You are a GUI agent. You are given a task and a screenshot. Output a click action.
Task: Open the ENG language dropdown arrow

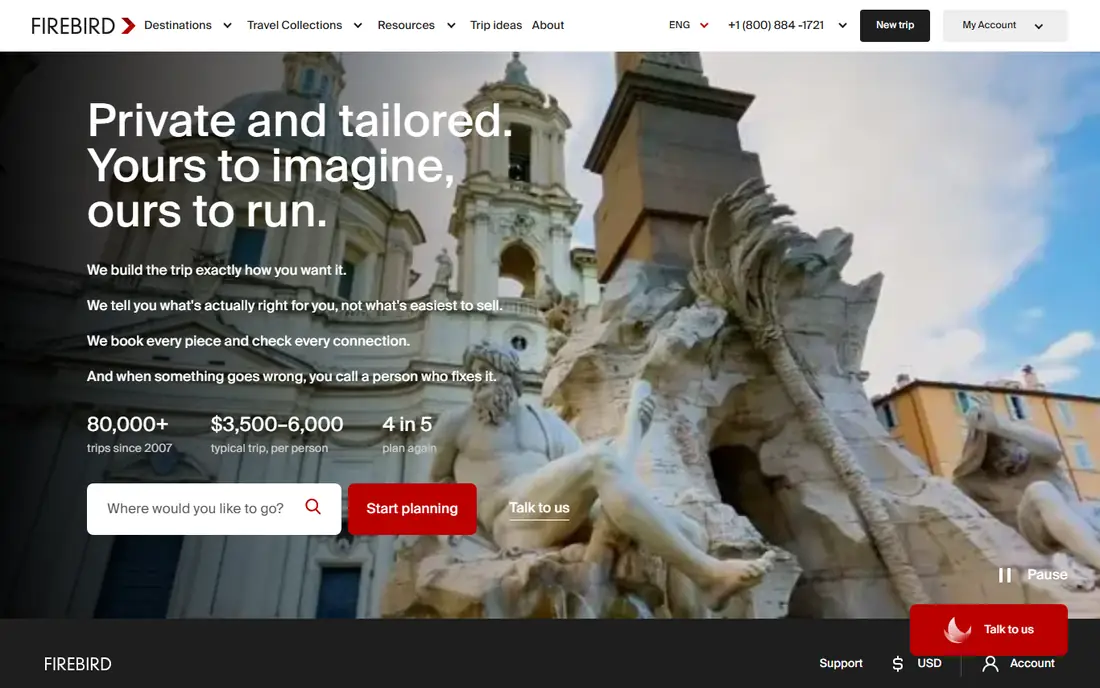pos(704,26)
